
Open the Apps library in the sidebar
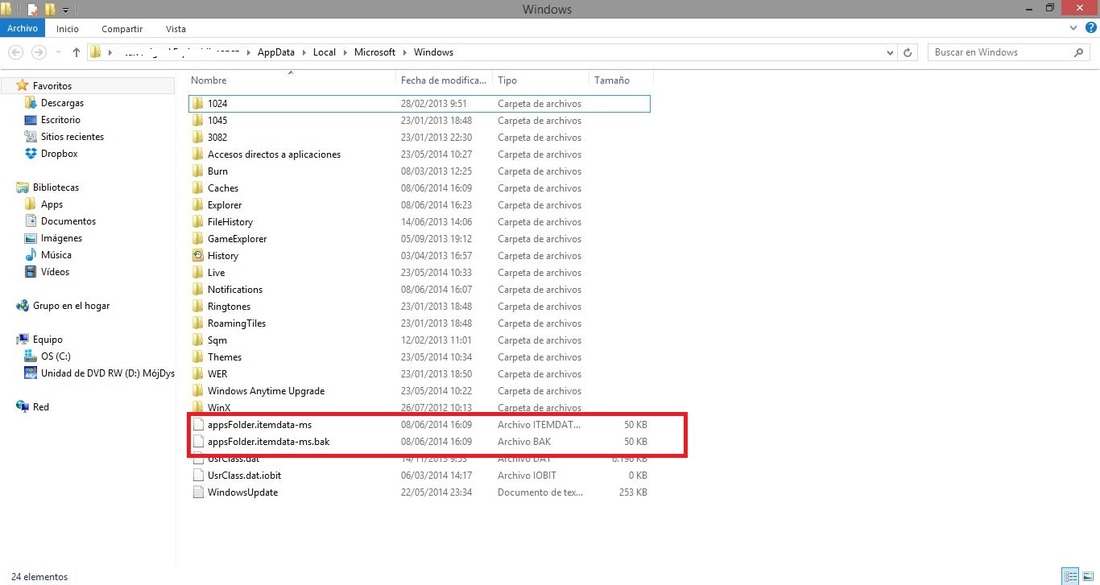[x=51, y=204]
